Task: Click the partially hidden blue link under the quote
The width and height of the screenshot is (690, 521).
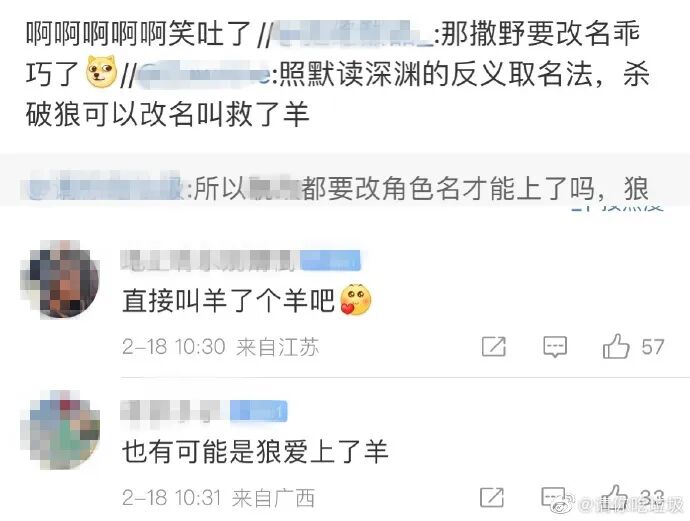Action: coord(617,208)
